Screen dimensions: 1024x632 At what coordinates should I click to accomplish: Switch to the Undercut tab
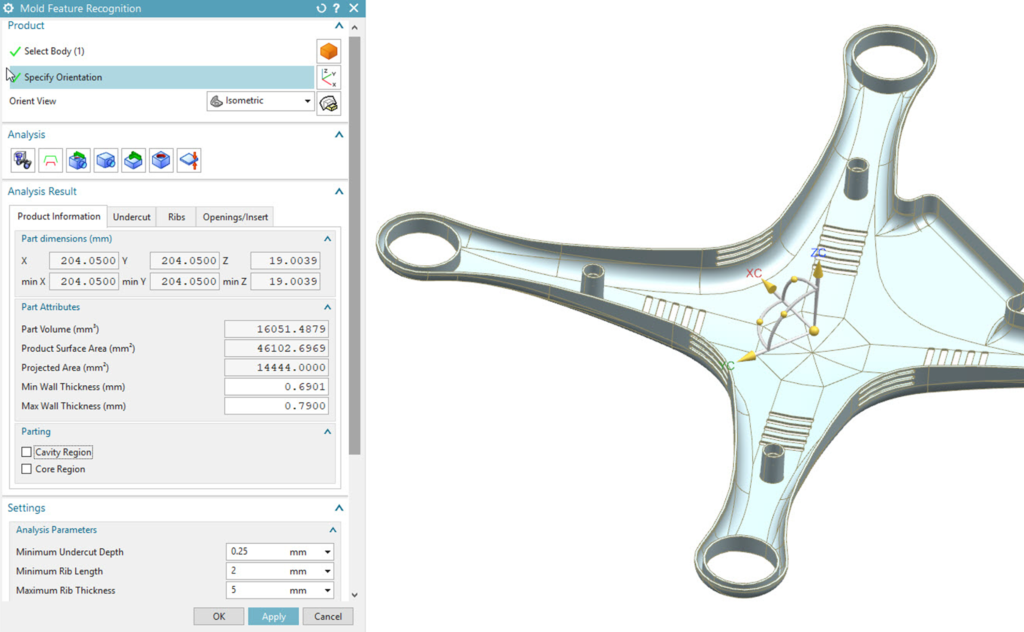131,217
